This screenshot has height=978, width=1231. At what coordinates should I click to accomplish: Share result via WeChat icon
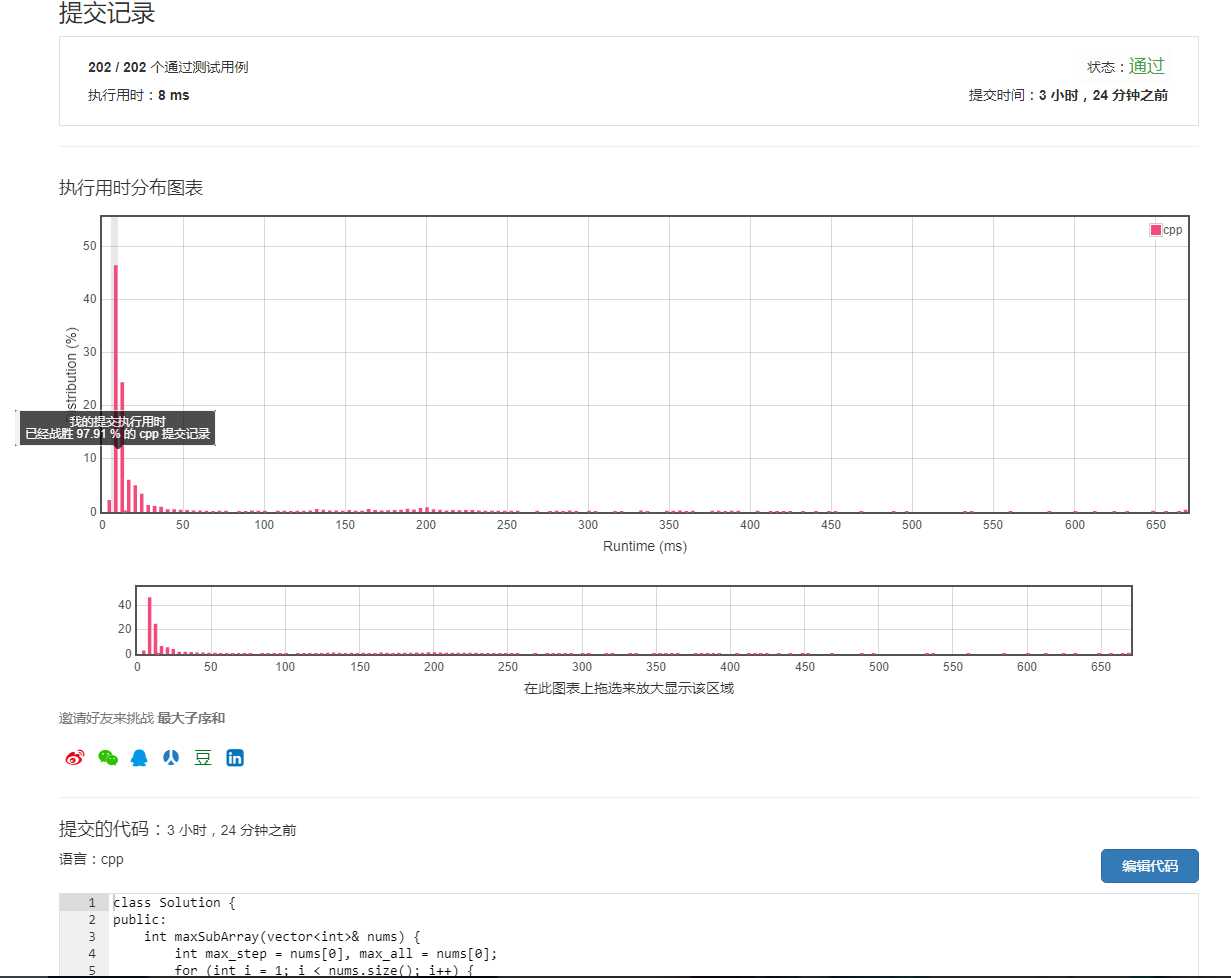click(107, 758)
